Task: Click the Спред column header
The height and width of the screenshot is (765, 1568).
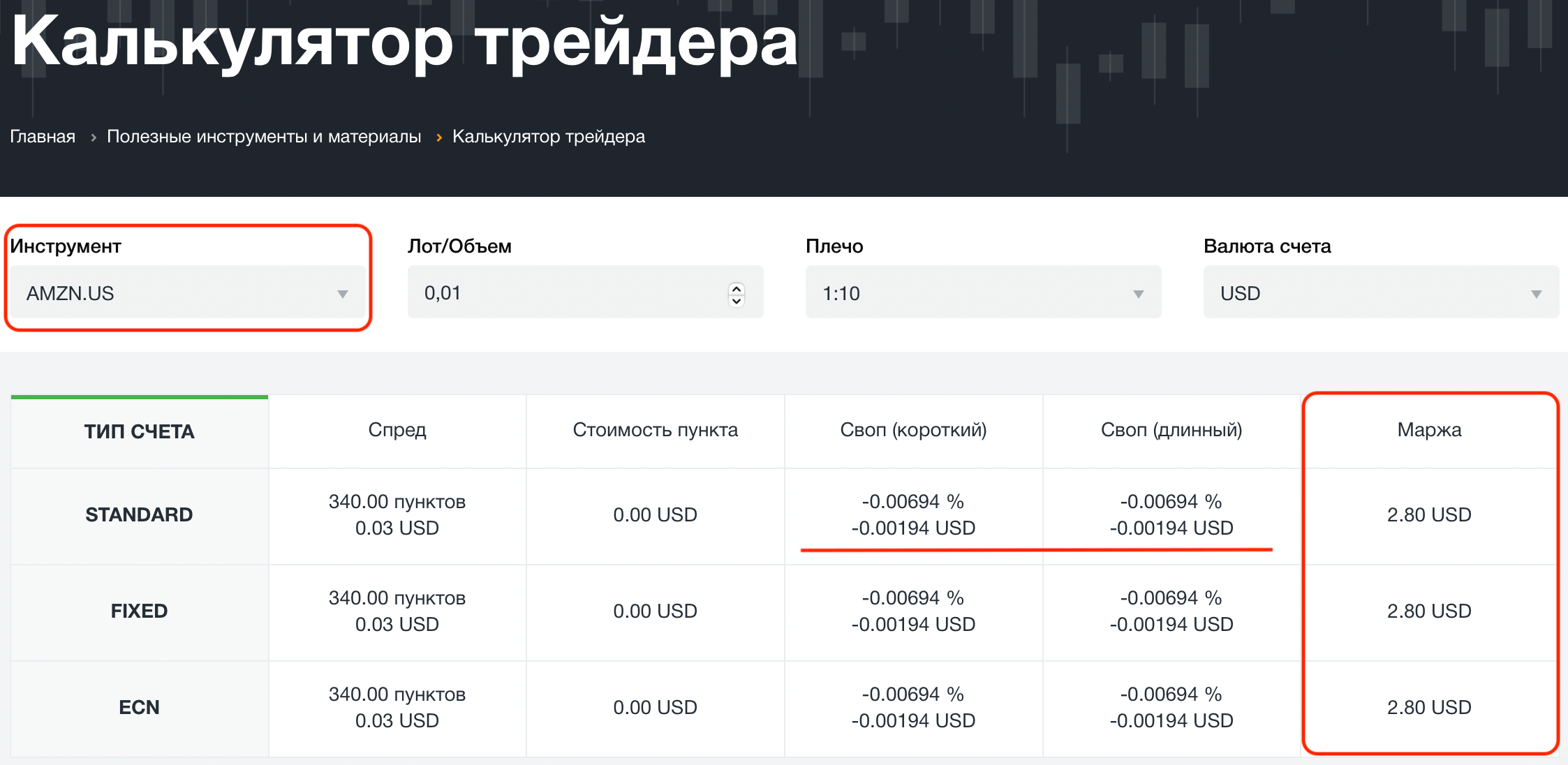Action: tap(397, 431)
